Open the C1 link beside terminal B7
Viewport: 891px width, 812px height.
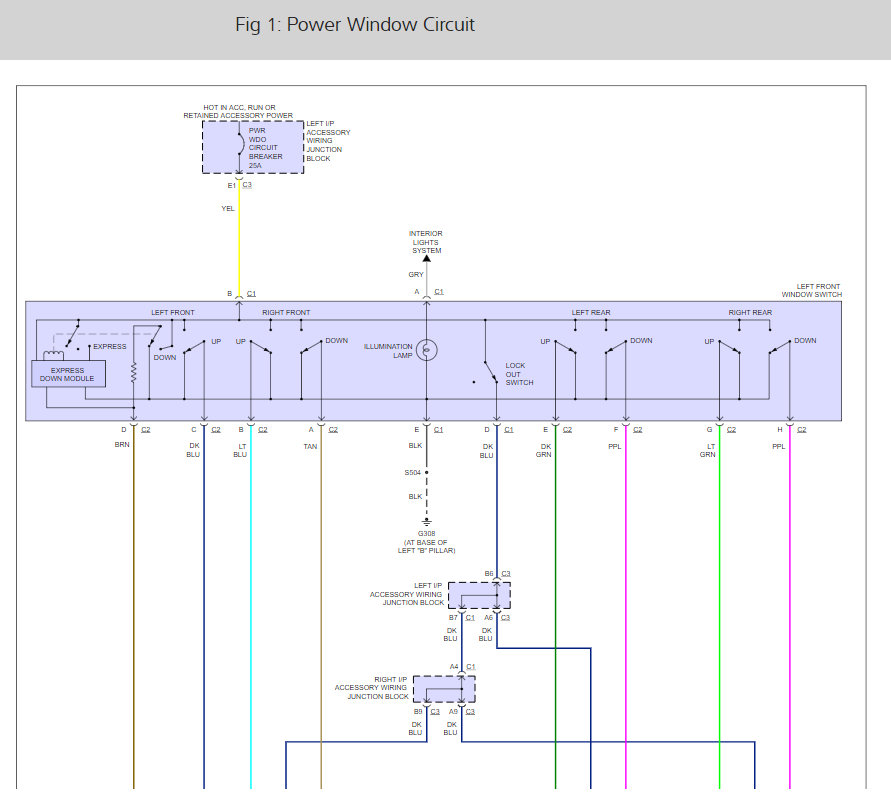470,618
